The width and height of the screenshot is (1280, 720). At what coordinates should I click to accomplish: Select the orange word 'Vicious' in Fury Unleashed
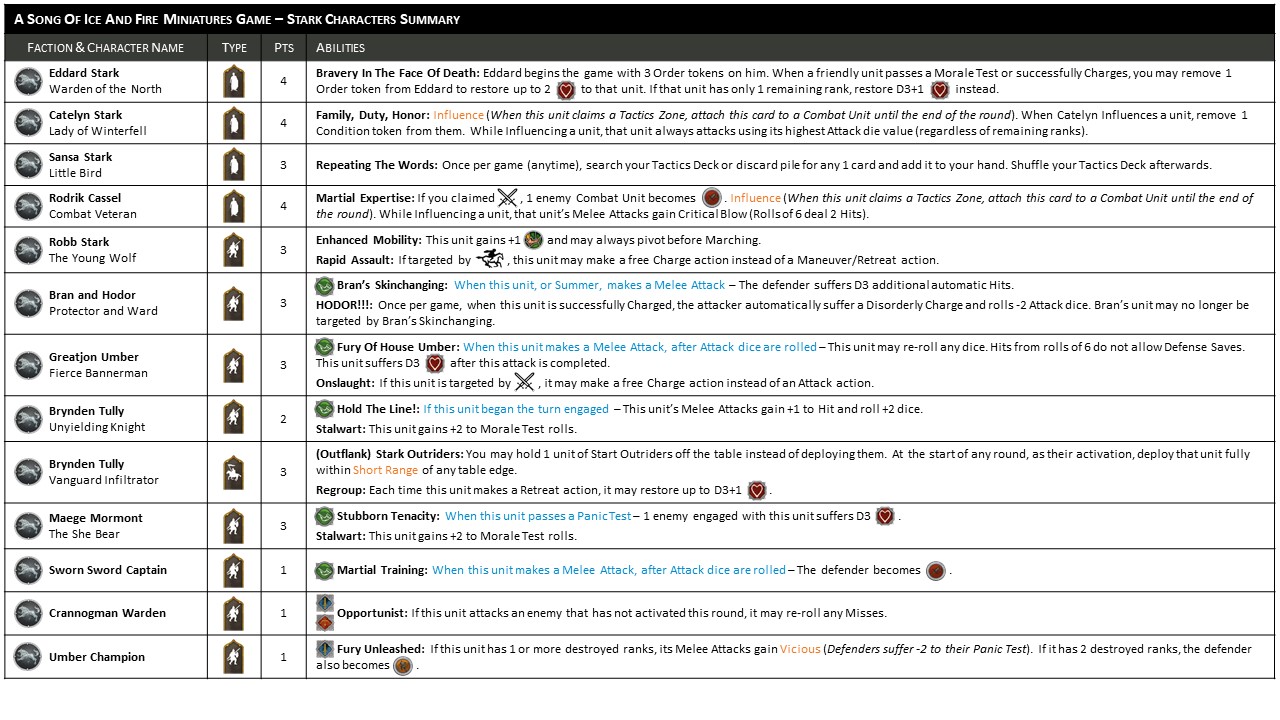coord(801,649)
